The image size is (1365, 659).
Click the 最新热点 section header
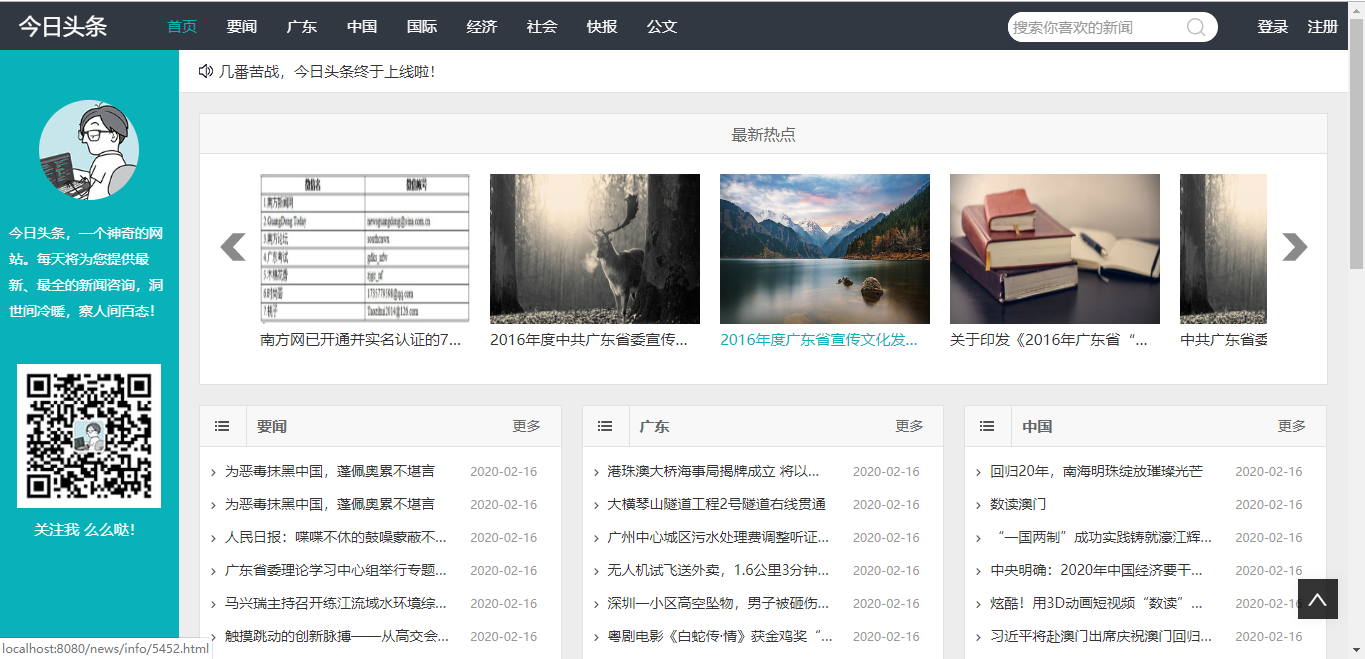pyautogui.click(x=763, y=135)
